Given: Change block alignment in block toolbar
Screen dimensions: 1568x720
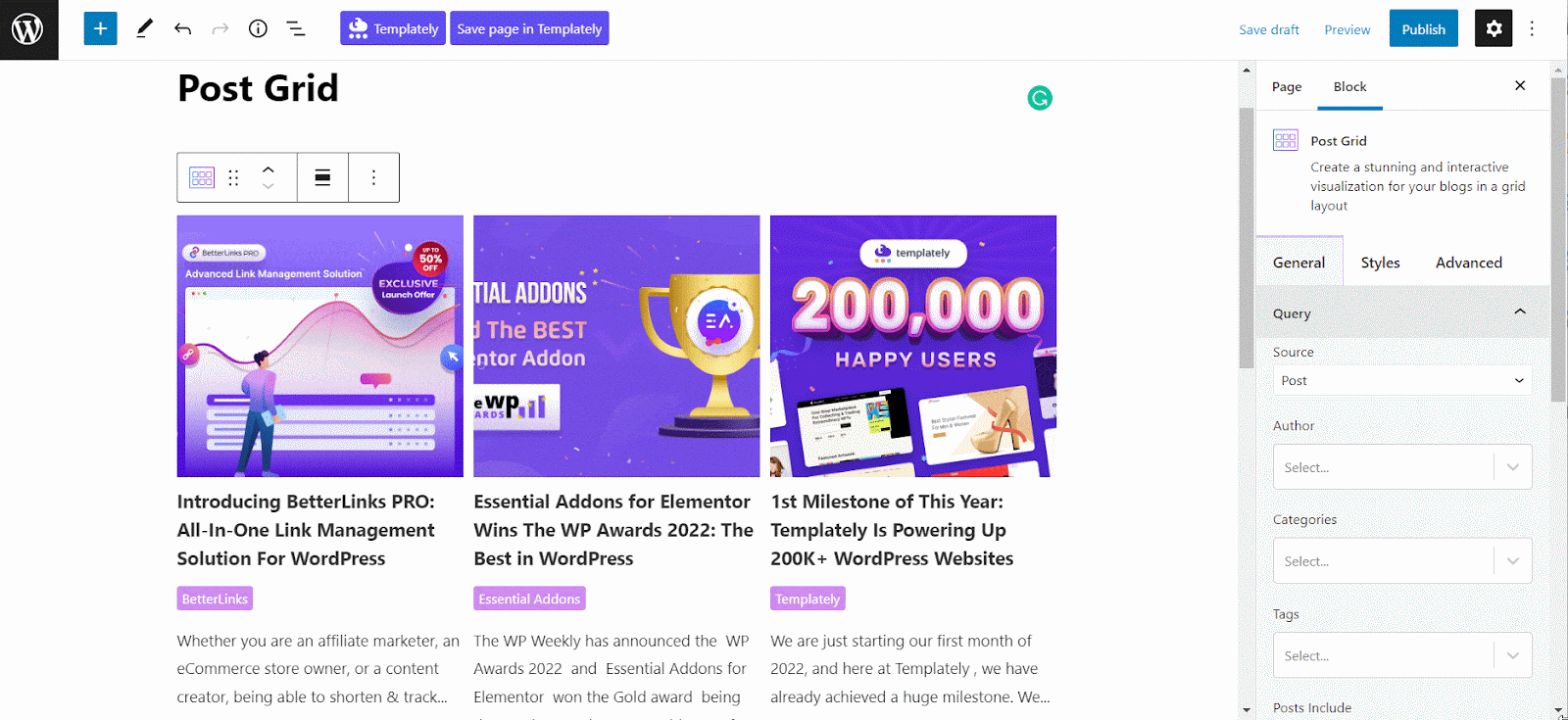Looking at the screenshot, I should coord(322,177).
